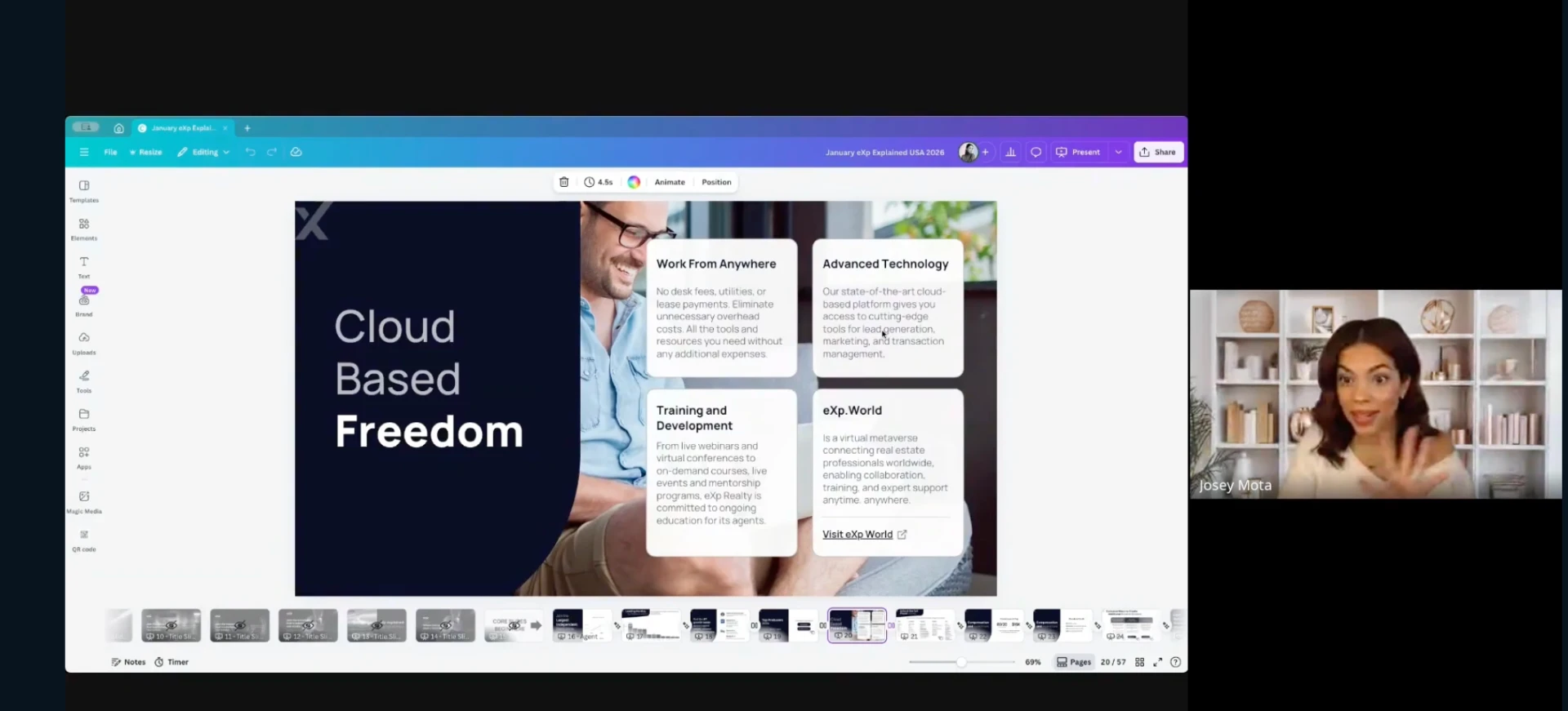This screenshot has height=711, width=1568.
Task: Open the Templates panel in sidebar
Action: tap(84, 191)
